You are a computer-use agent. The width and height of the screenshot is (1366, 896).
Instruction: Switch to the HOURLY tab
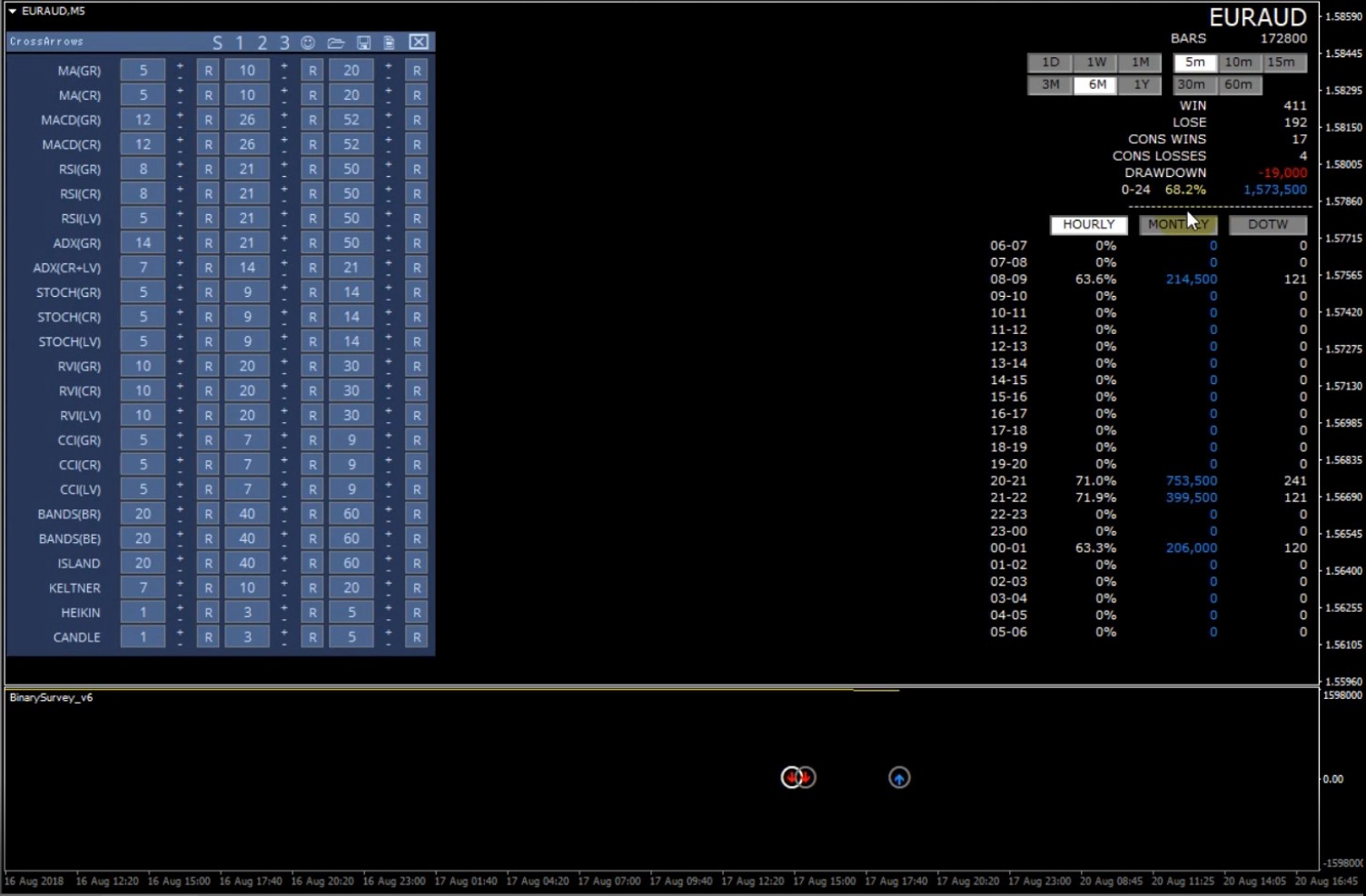click(x=1088, y=224)
